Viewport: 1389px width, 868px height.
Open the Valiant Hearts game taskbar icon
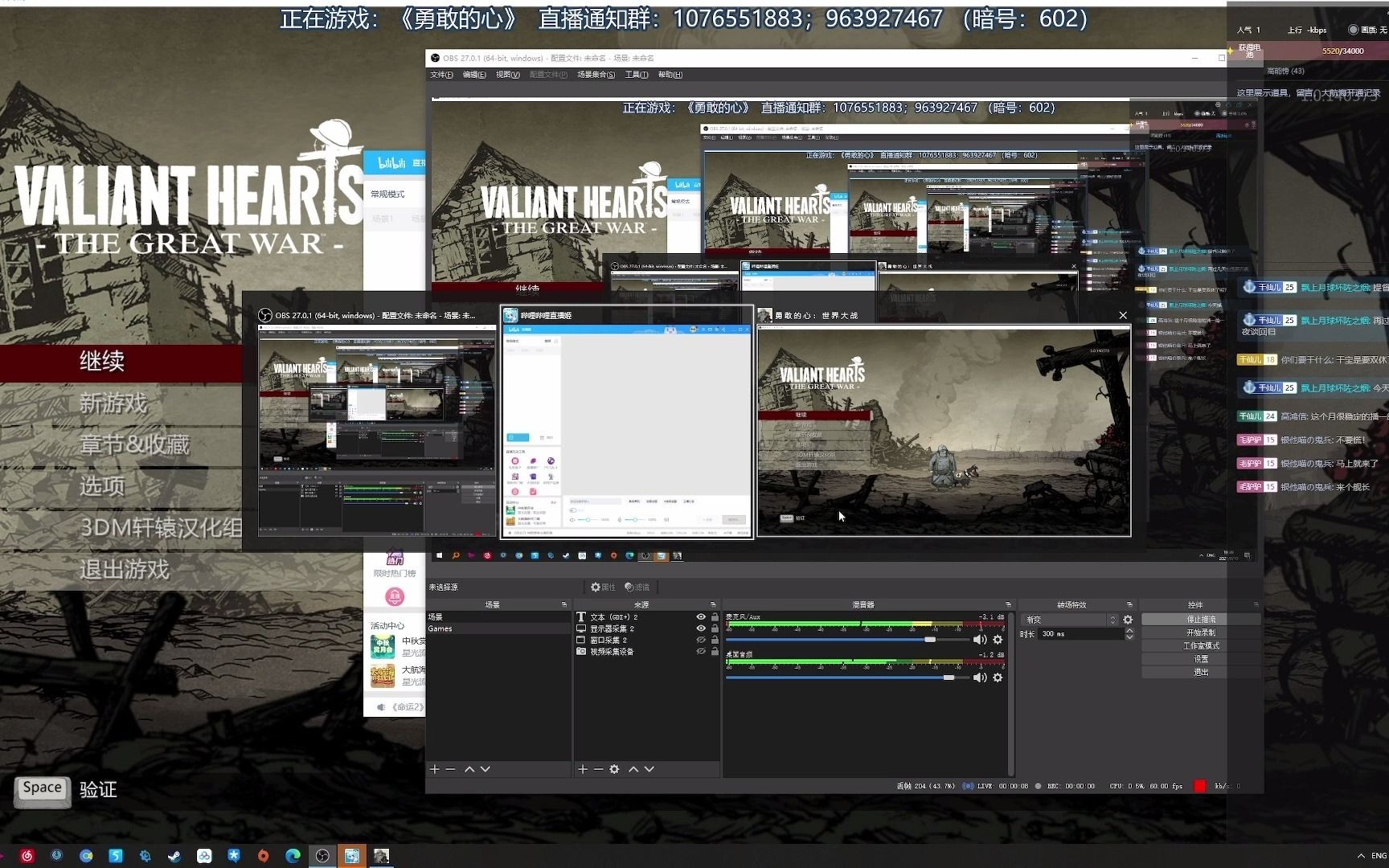[381, 856]
